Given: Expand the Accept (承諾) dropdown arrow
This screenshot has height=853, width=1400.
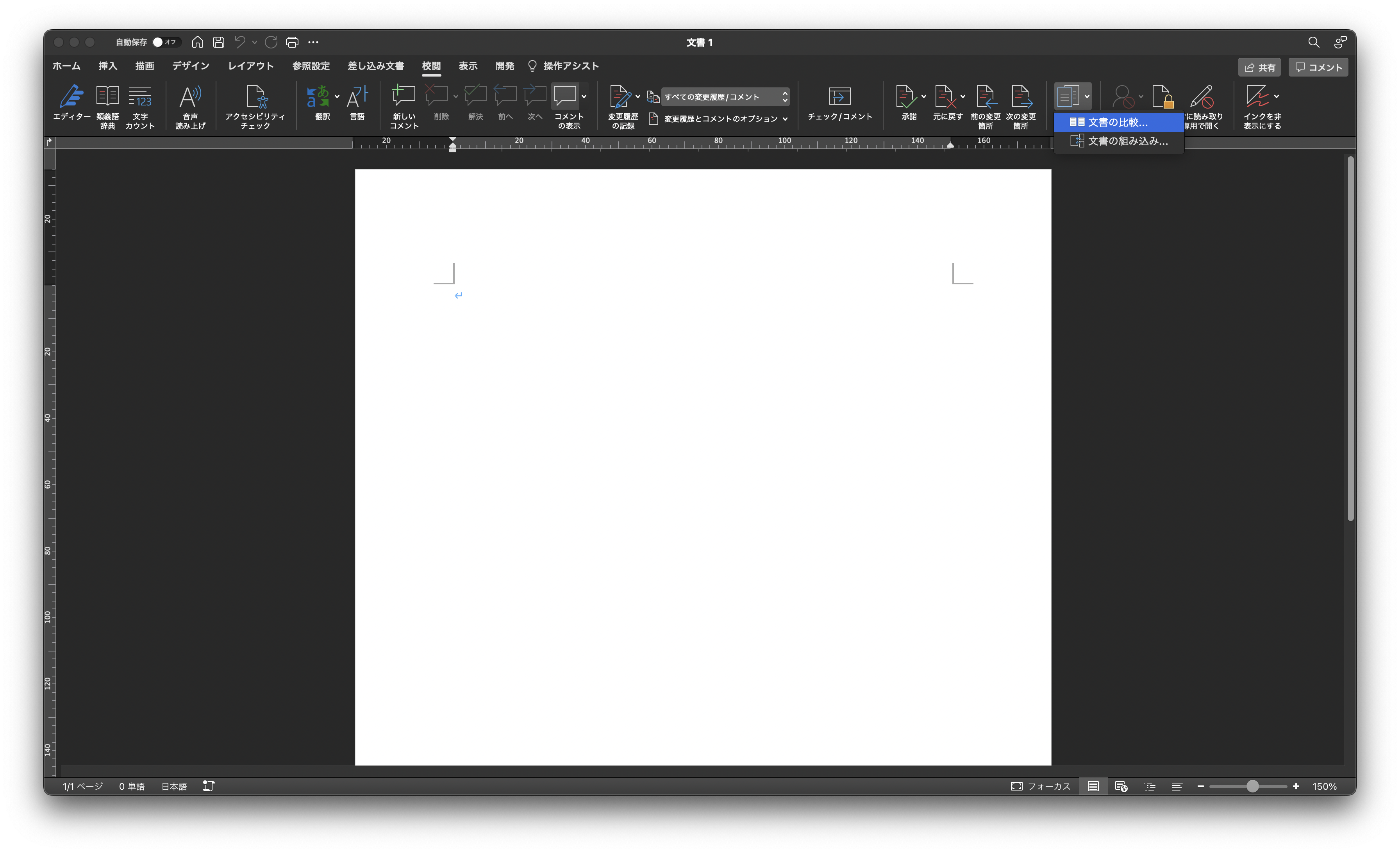Looking at the screenshot, I should 923,96.
